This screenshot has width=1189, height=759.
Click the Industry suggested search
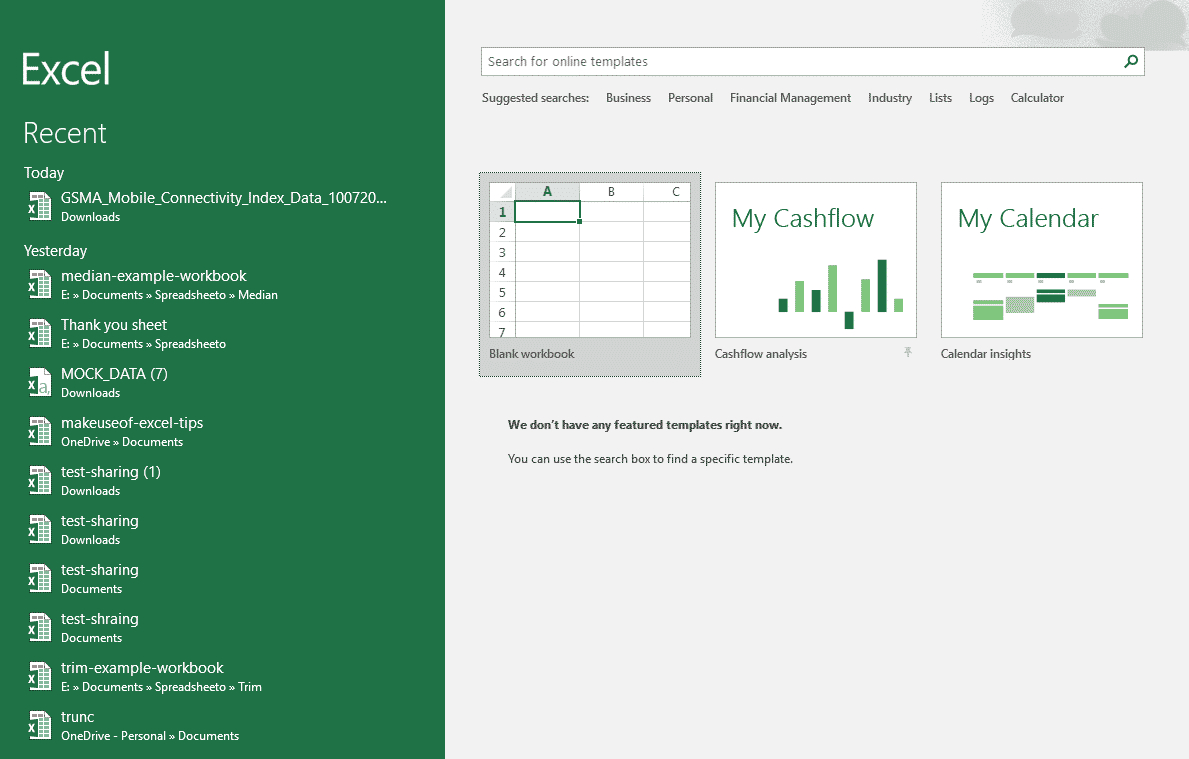pos(889,97)
